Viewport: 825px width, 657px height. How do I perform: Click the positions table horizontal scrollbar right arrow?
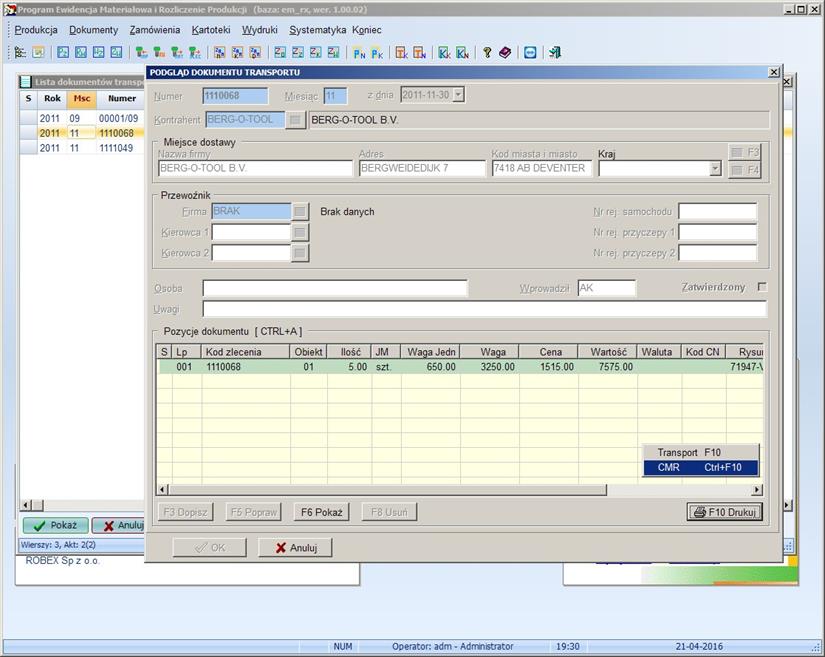point(757,490)
